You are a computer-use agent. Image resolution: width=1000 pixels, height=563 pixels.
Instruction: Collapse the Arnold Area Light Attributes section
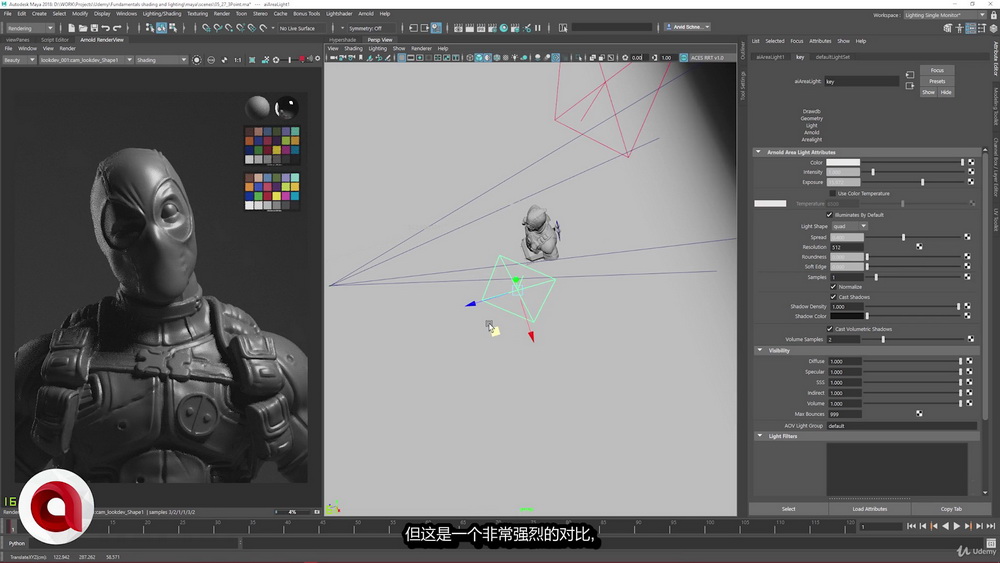[x=758, y=152]
